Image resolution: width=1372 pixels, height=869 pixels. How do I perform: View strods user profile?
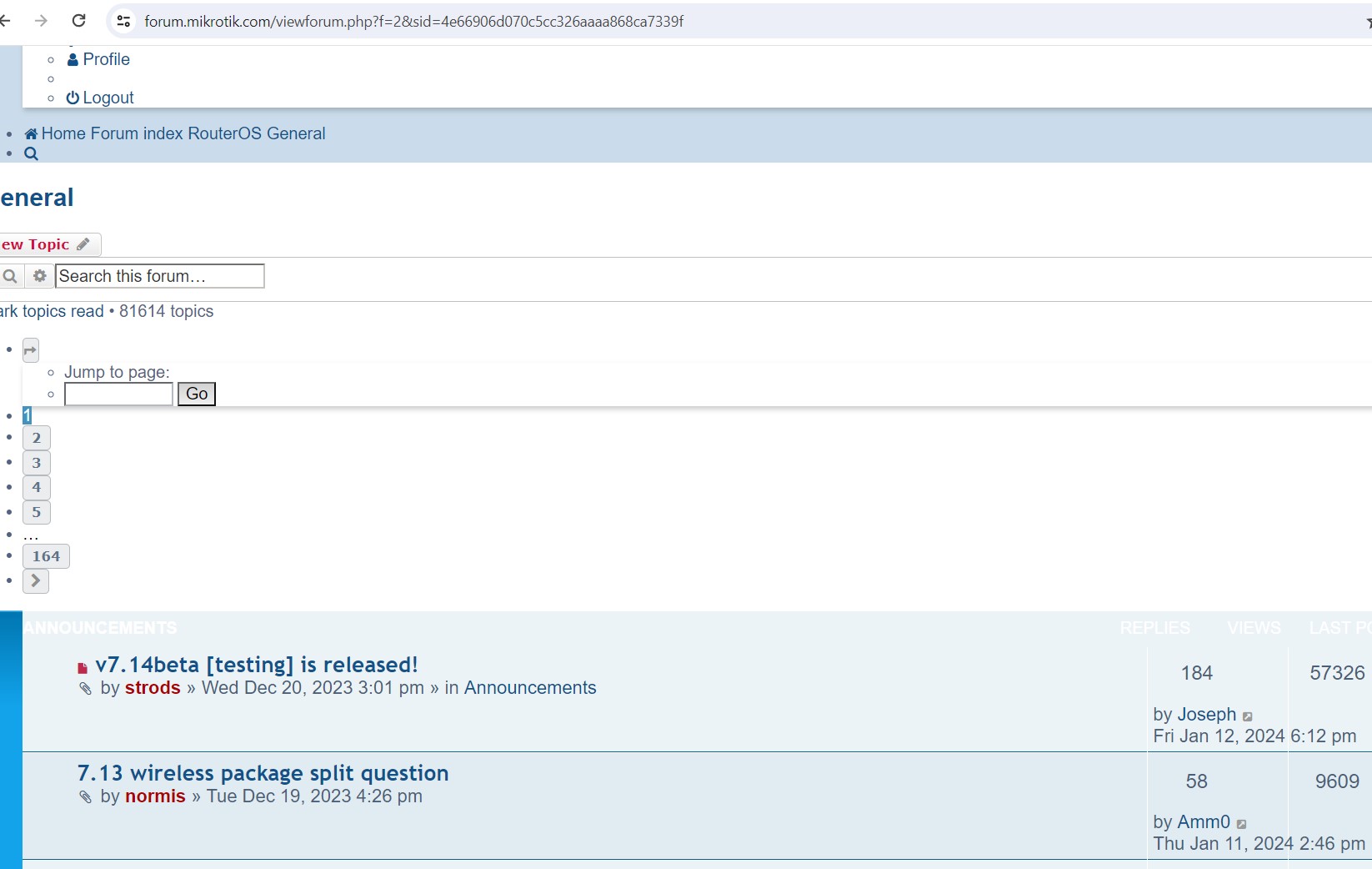click(153, 688)
